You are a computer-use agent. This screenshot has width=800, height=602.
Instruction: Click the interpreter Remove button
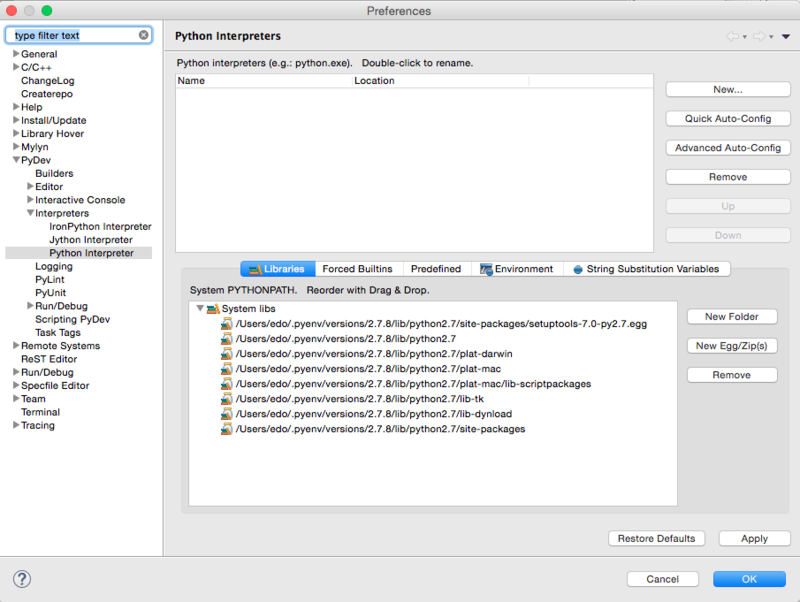728,177
